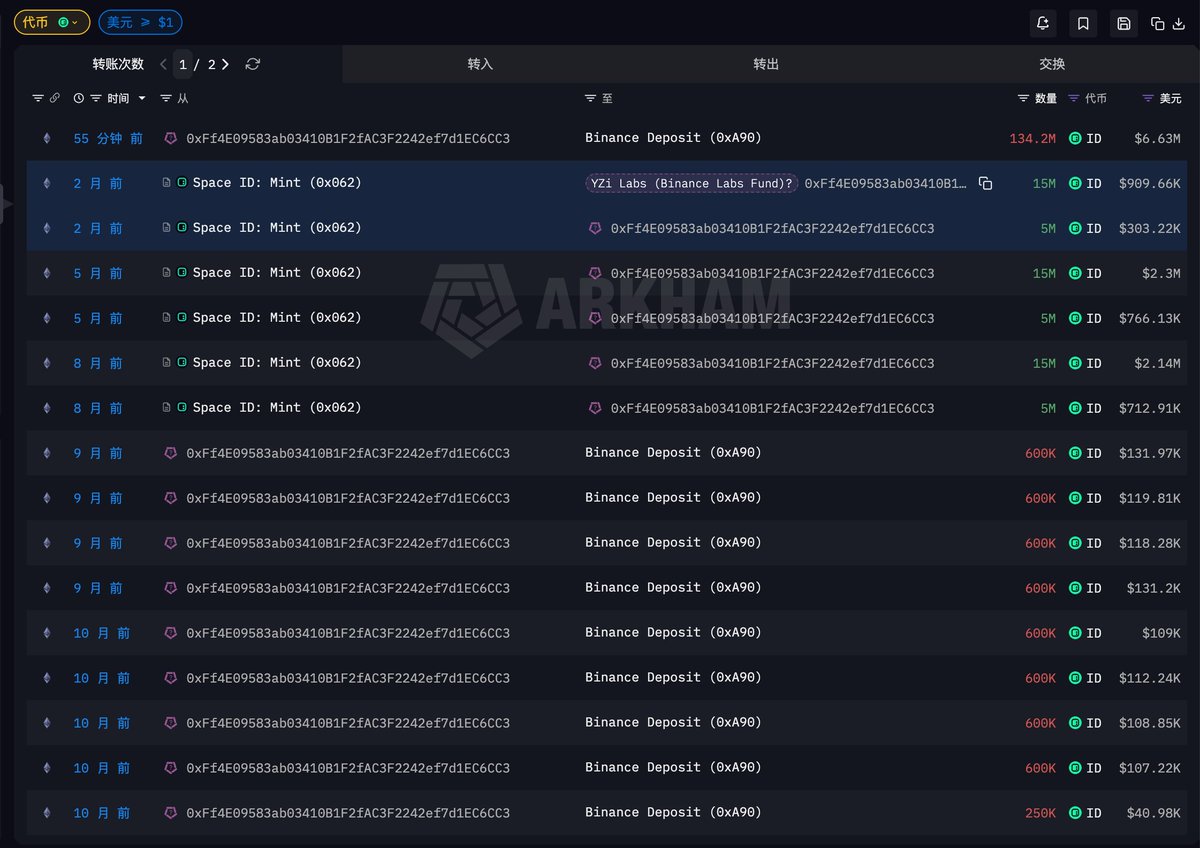
Task: Click the 15M amount on the $2.14M row
Action: click(x=1044, y=363)
